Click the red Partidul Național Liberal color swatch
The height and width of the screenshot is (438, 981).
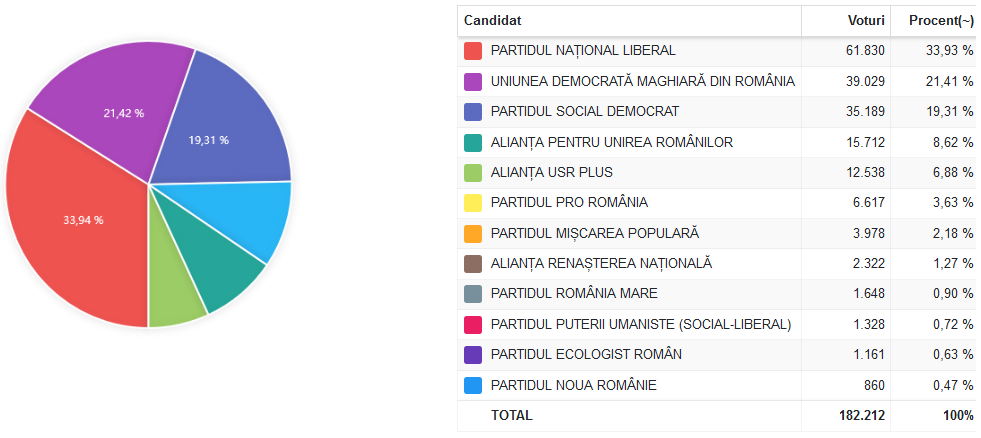pos(472,51)
